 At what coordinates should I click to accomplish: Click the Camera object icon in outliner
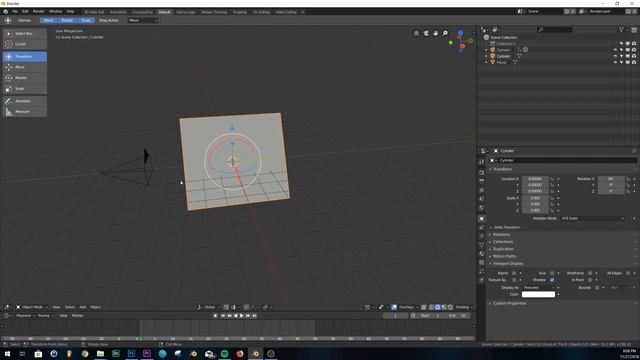pyautogui.click(x=493, y=50)
